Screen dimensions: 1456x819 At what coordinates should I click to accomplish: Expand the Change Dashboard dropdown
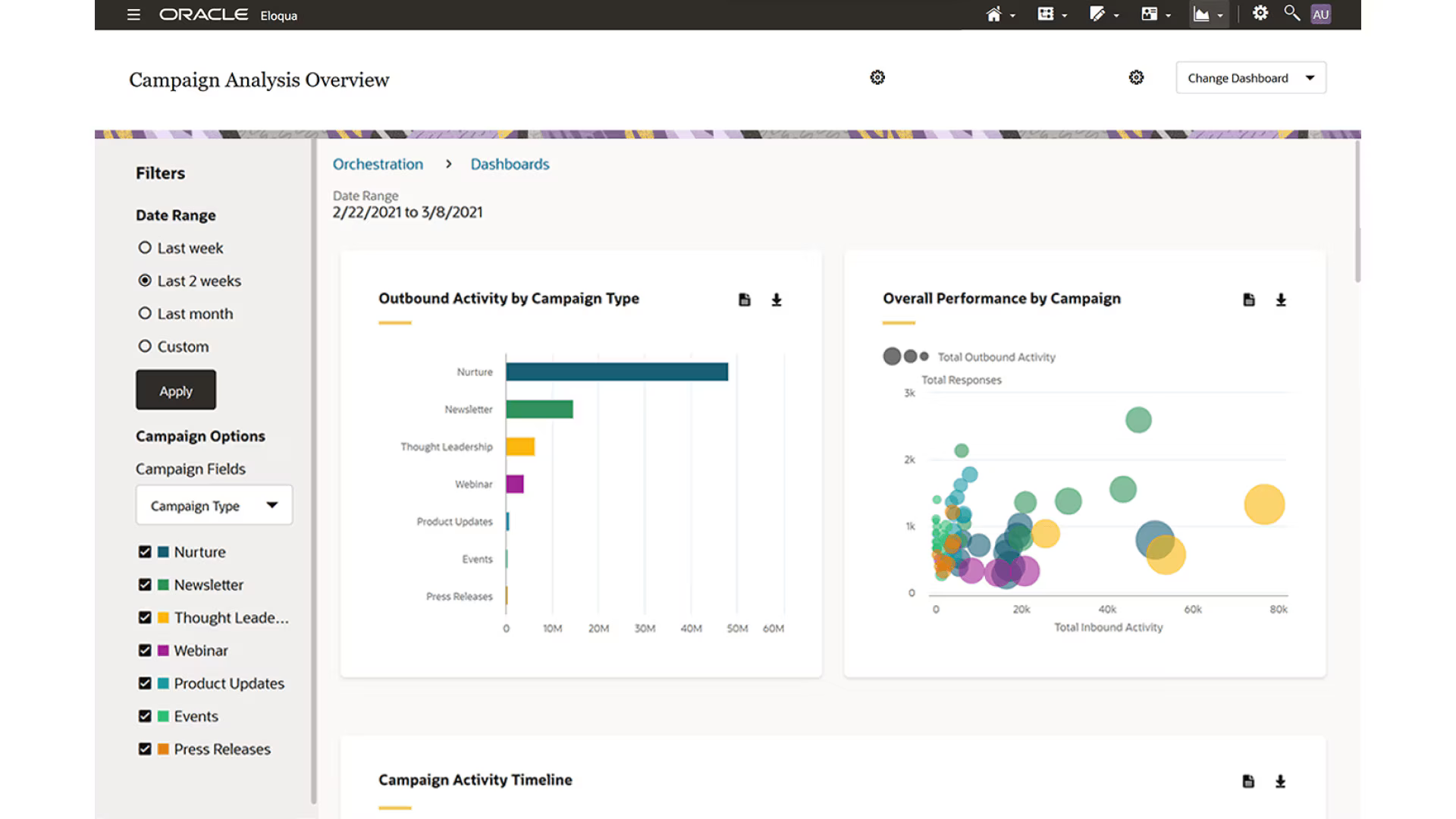pos(1250,77)
